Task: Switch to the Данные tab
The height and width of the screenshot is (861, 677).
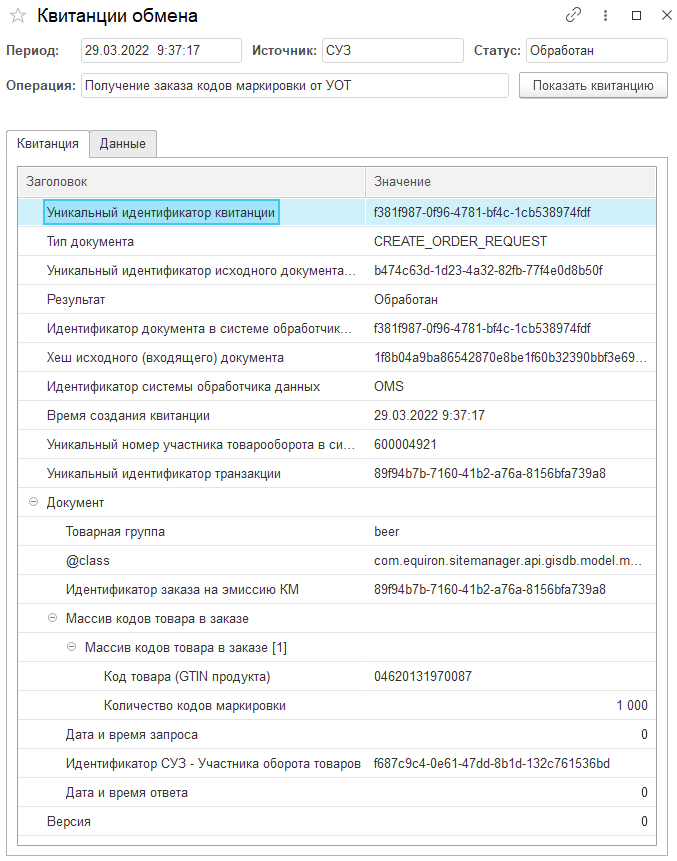Action: (x=122, y=144)
